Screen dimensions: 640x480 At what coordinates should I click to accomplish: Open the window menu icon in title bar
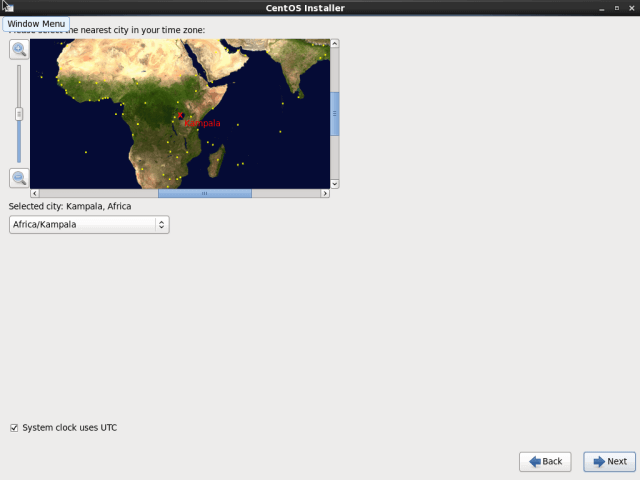(8, 7)
